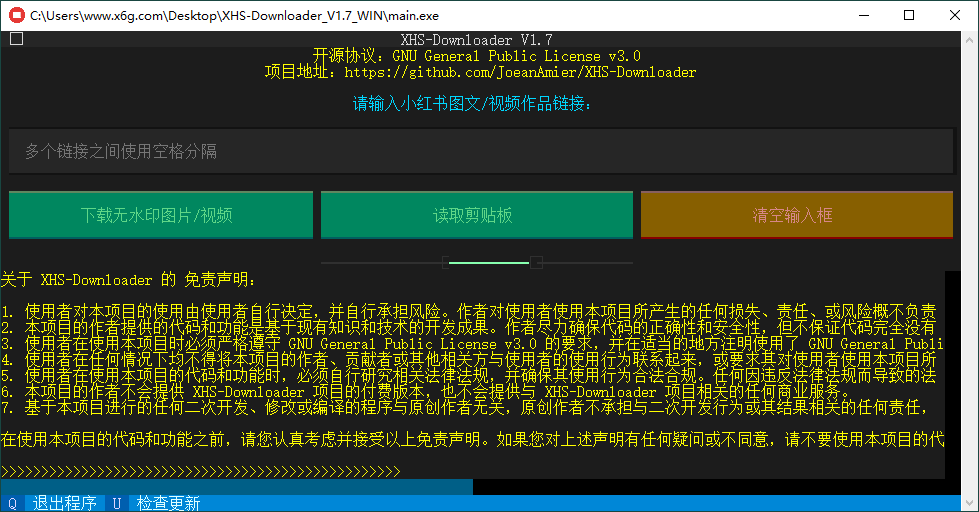
Task: Close the XHS-Downloader window
Action: coord(955,15)
